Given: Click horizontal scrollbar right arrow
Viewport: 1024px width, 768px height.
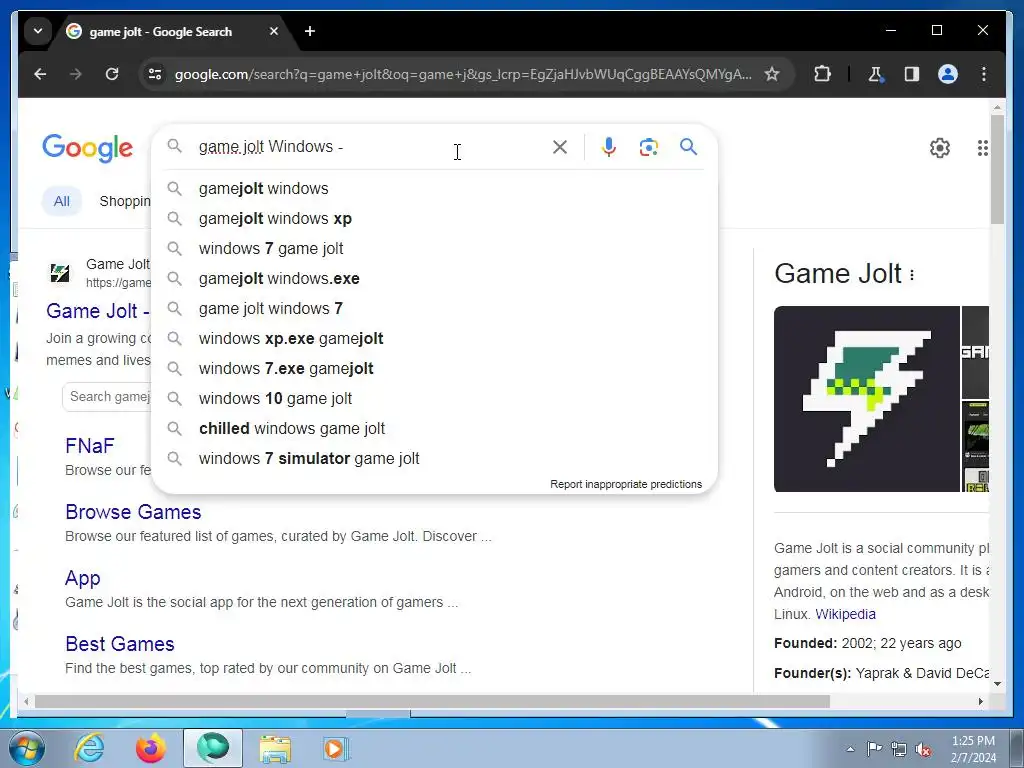Looking at the screenshot, I should tap(980, 701).
